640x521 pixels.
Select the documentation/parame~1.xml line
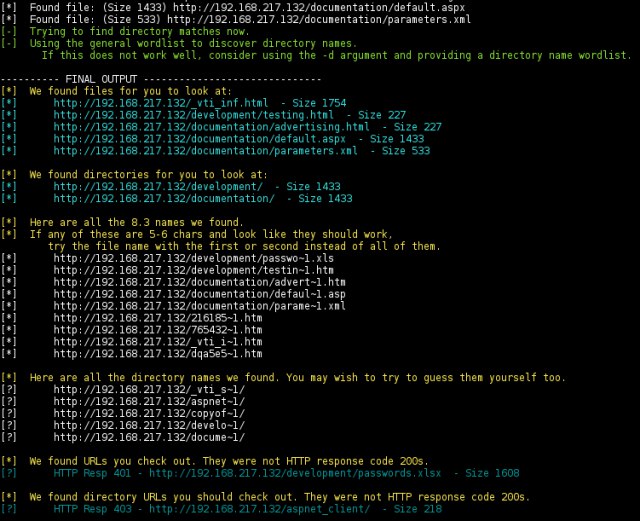tap(199, 306)
